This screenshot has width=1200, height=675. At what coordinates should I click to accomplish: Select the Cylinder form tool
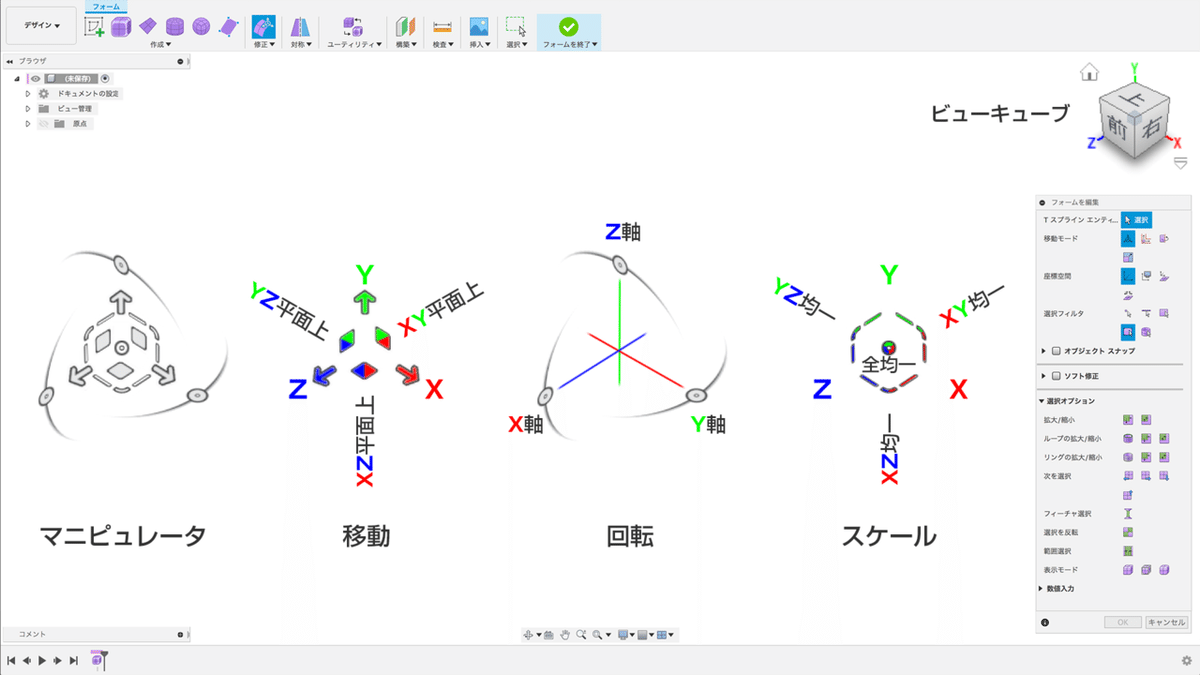(x=175, y=26)
